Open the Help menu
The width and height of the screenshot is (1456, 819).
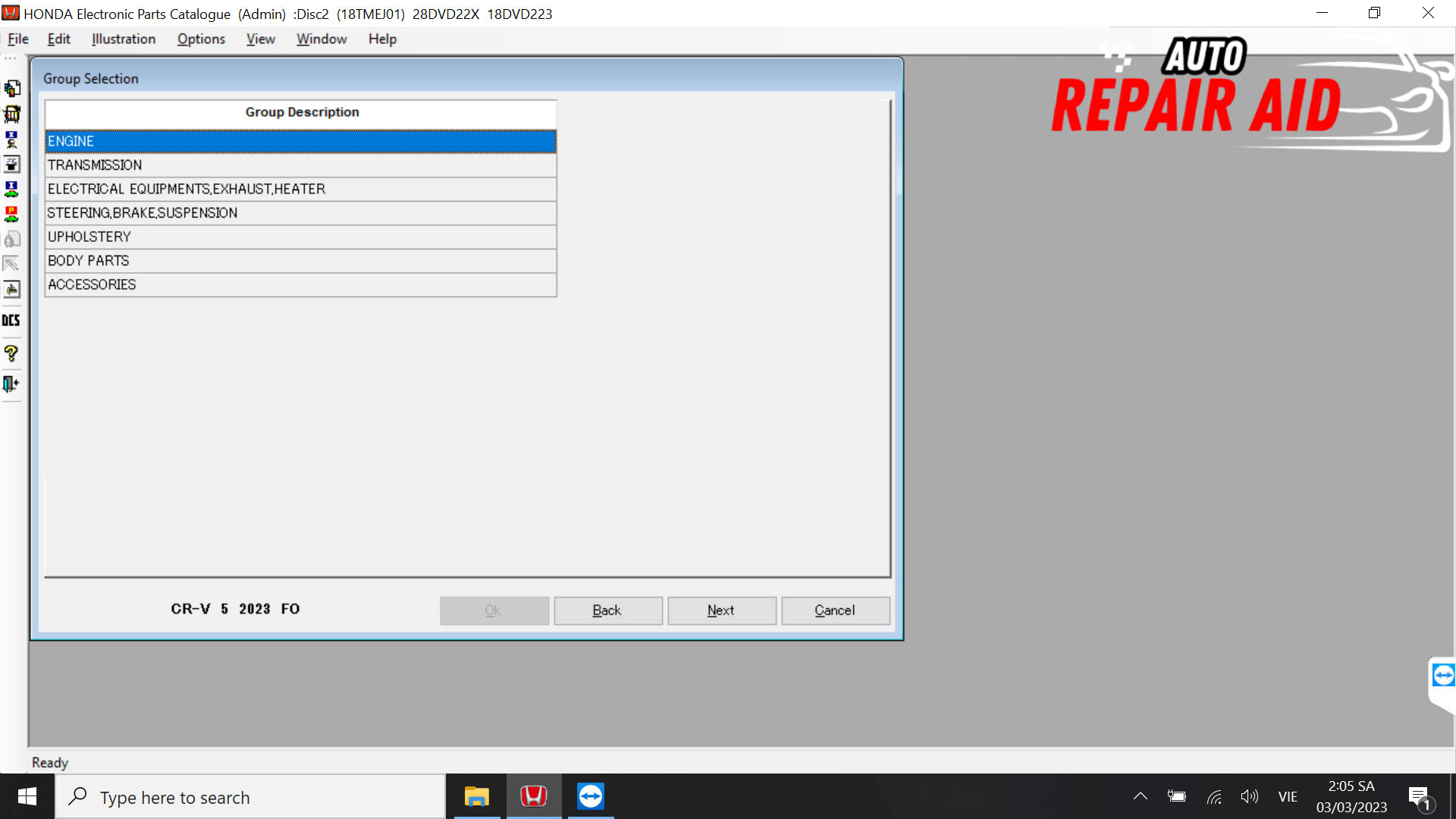pos(382,39)
